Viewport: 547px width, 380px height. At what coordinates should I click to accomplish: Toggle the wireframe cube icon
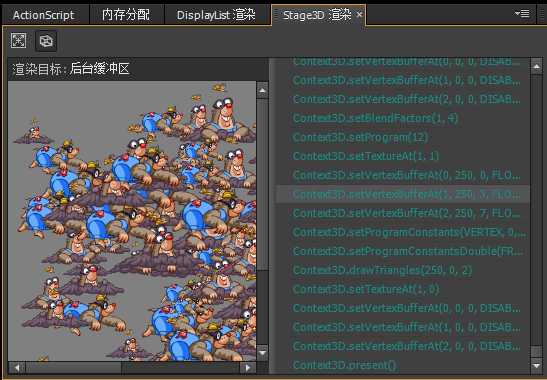point(46,41)
